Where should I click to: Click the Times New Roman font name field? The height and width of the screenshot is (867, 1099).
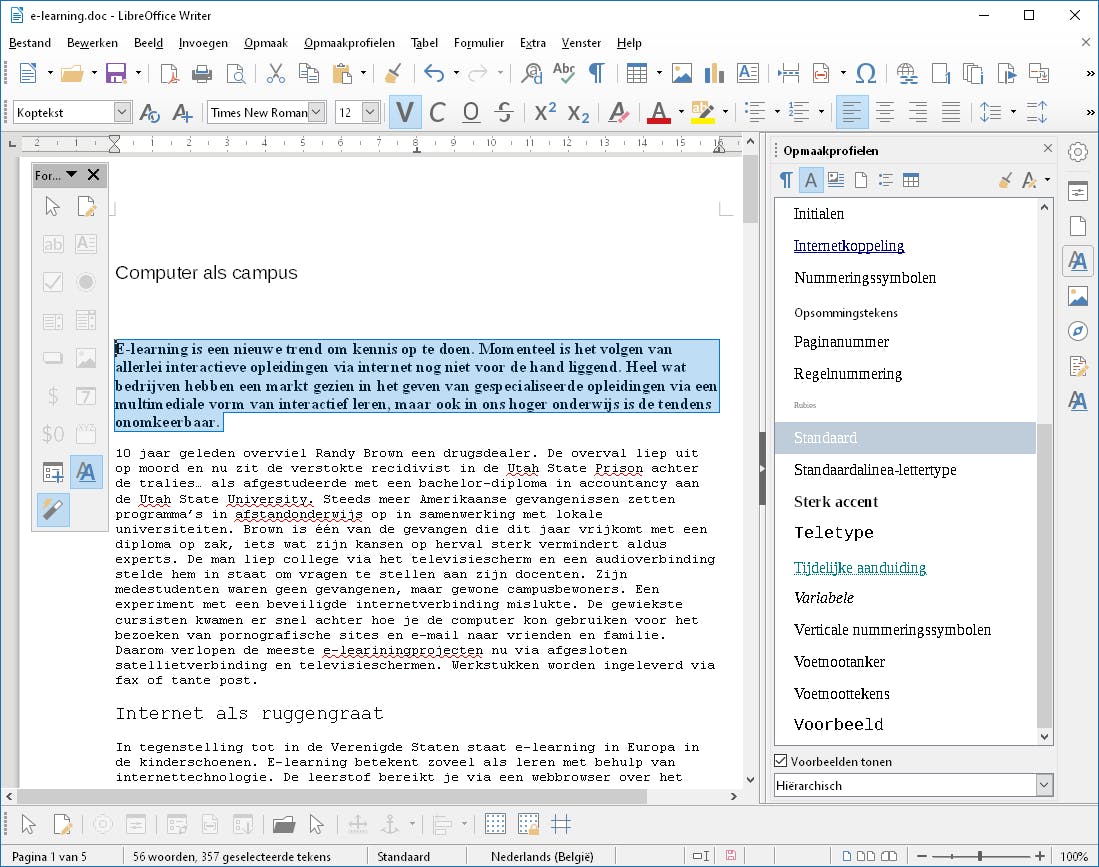[x=258, y=112]
